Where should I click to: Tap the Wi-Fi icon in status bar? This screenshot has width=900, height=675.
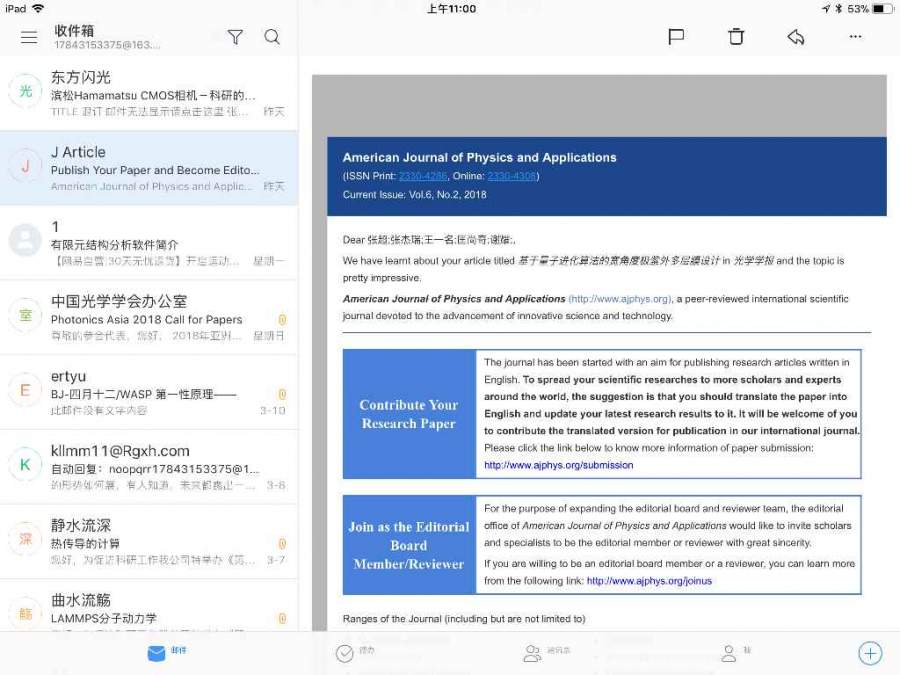(38, 9)
